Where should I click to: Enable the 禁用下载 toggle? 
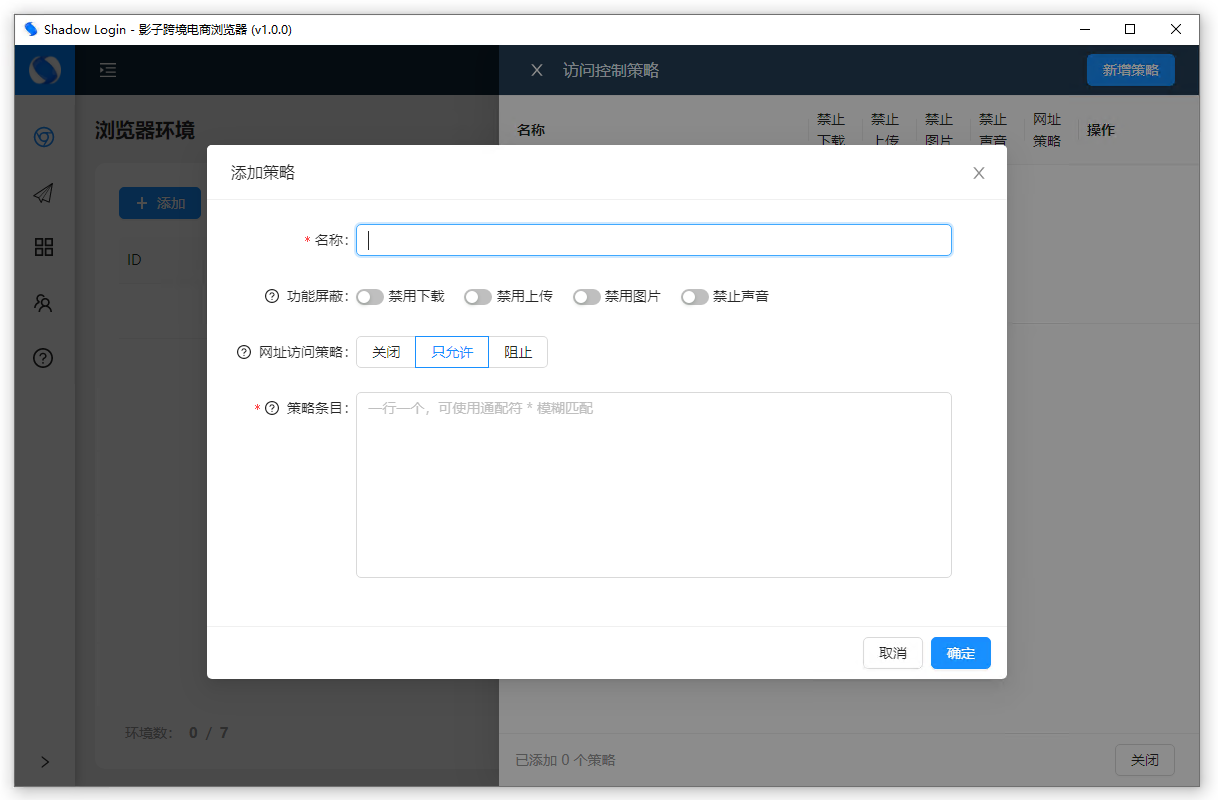pos(370,296)
